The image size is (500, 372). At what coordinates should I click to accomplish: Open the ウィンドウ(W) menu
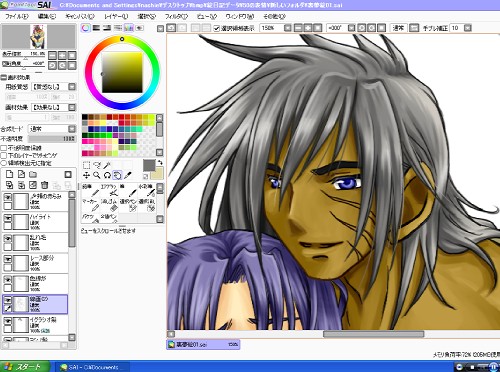240,16
